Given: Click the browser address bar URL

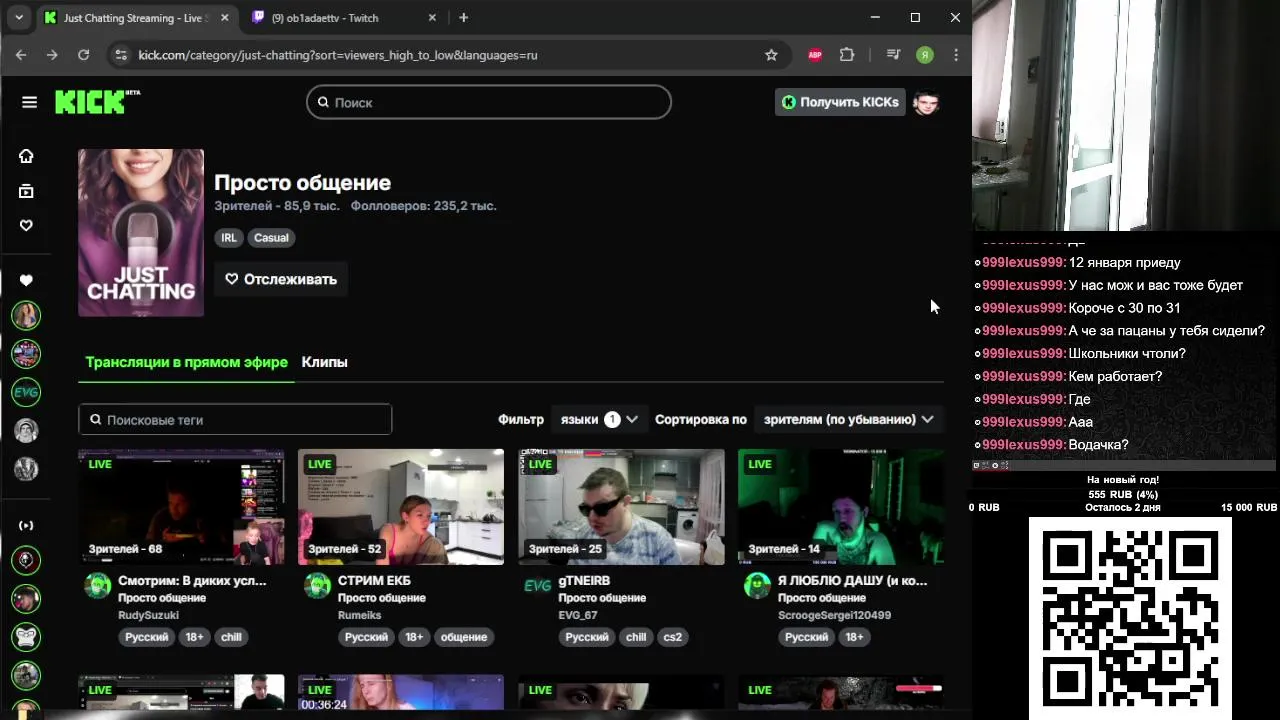Looking at the screenshot, I should (338, 55).
